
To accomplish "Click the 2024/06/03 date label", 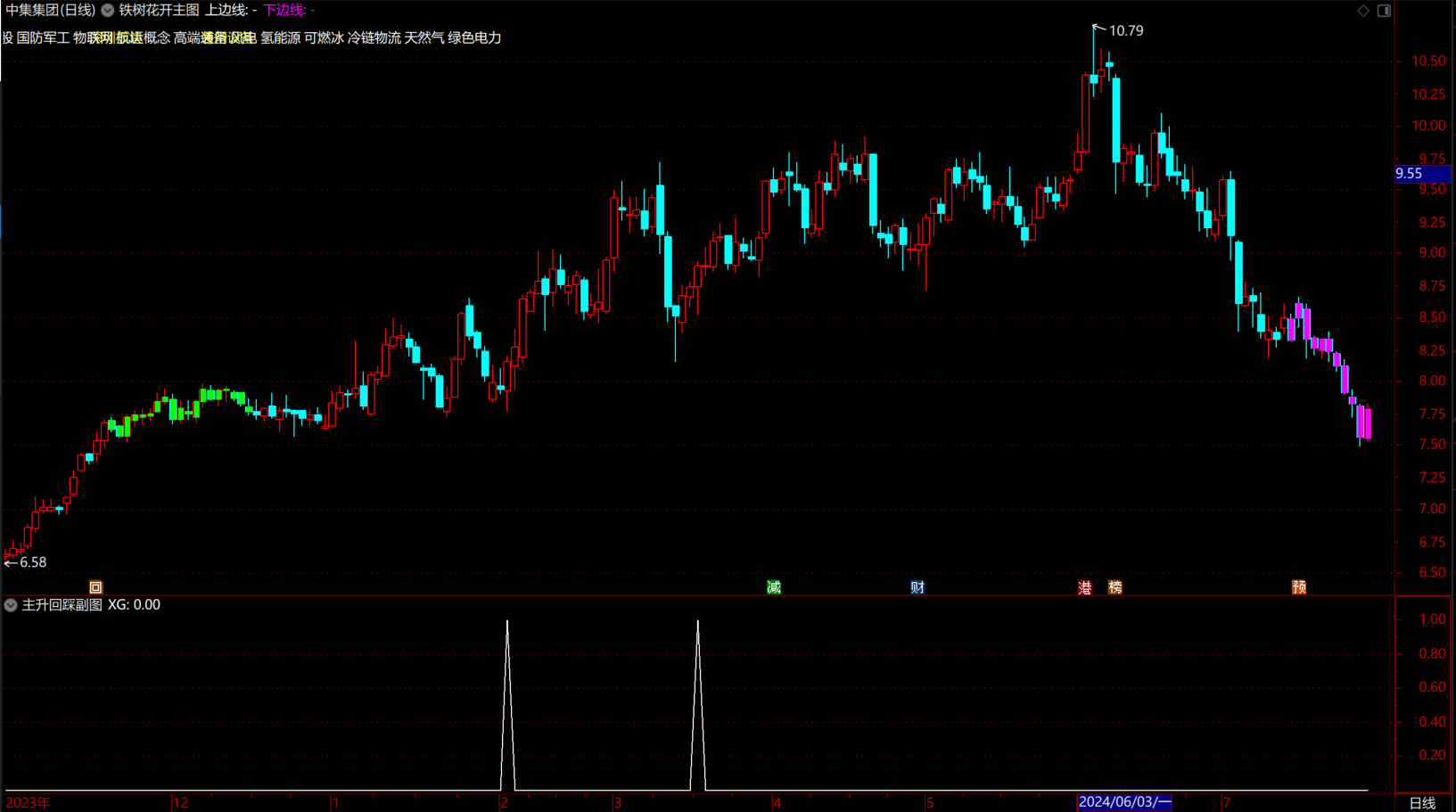I will (x=1124, y=802).
